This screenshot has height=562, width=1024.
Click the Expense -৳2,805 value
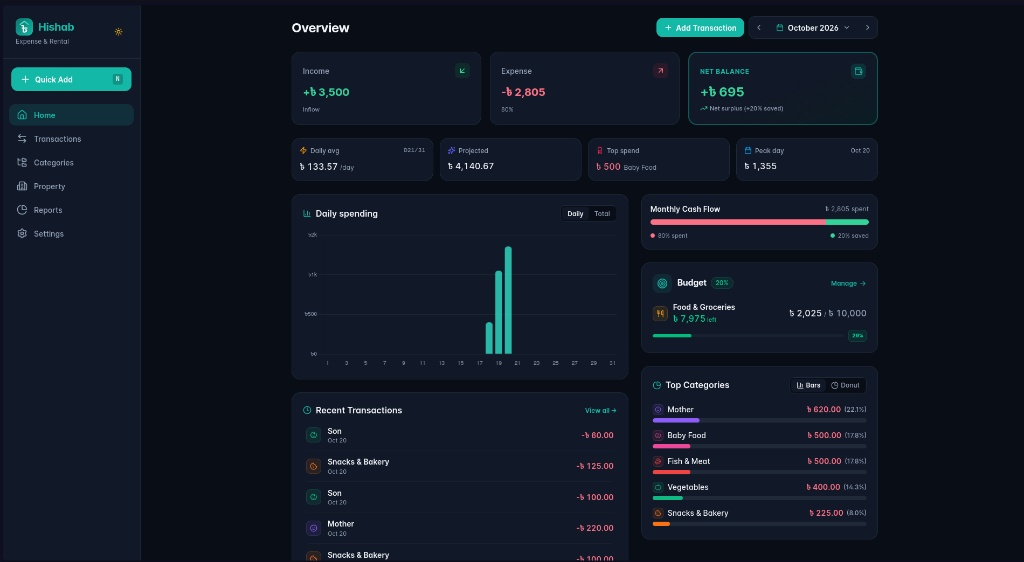(523, 92)
